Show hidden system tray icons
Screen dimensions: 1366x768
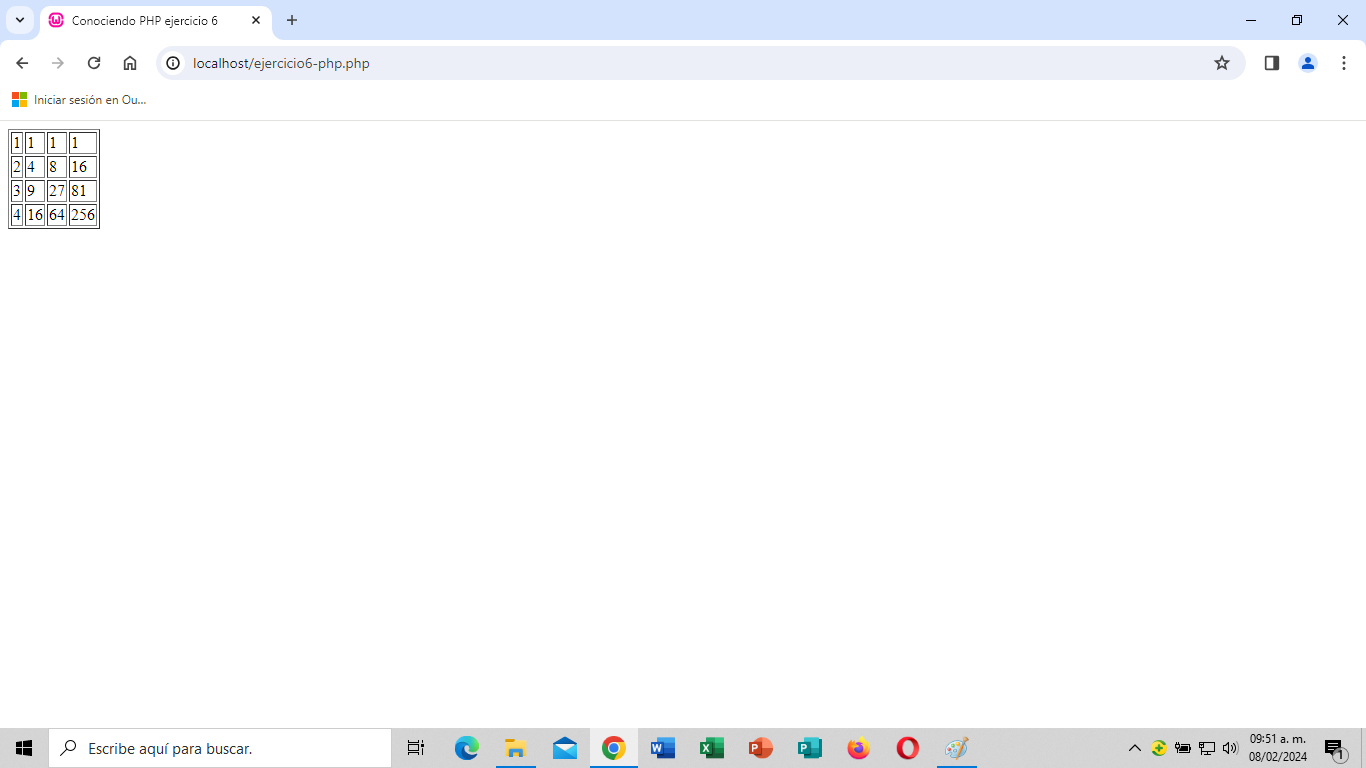pos(1134,748)
